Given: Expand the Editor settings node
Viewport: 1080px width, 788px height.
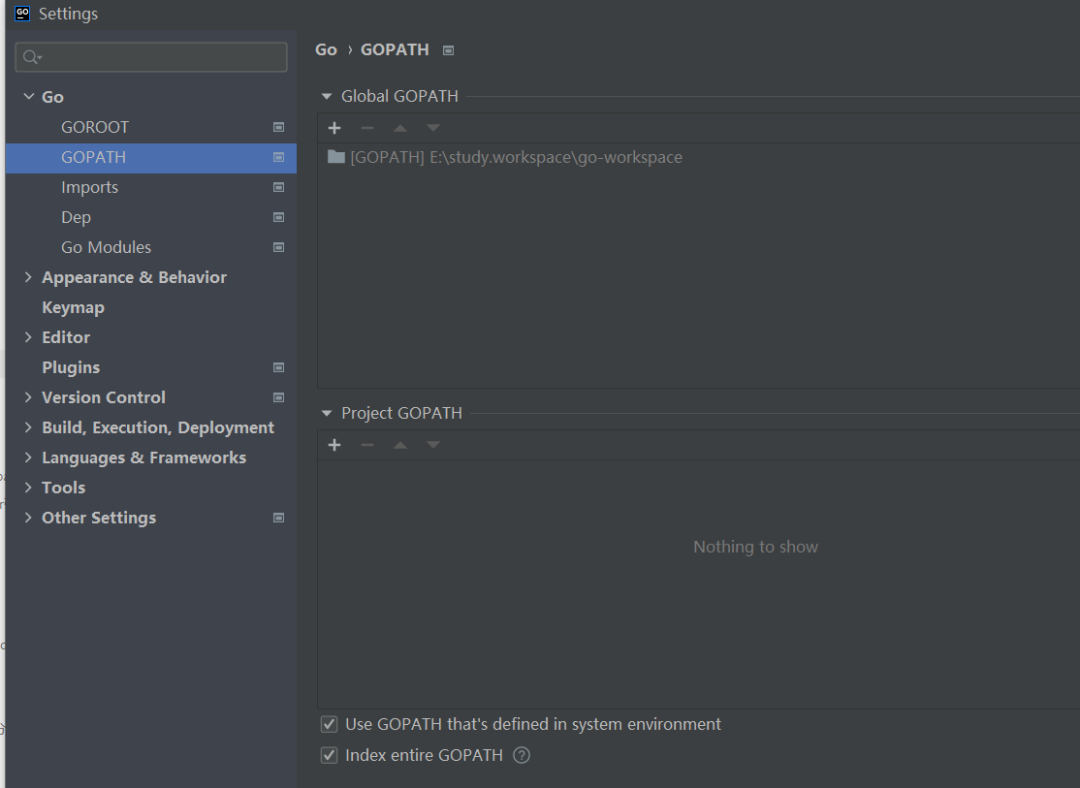Looking at the screenshot, I should click(x=28, y=337).
